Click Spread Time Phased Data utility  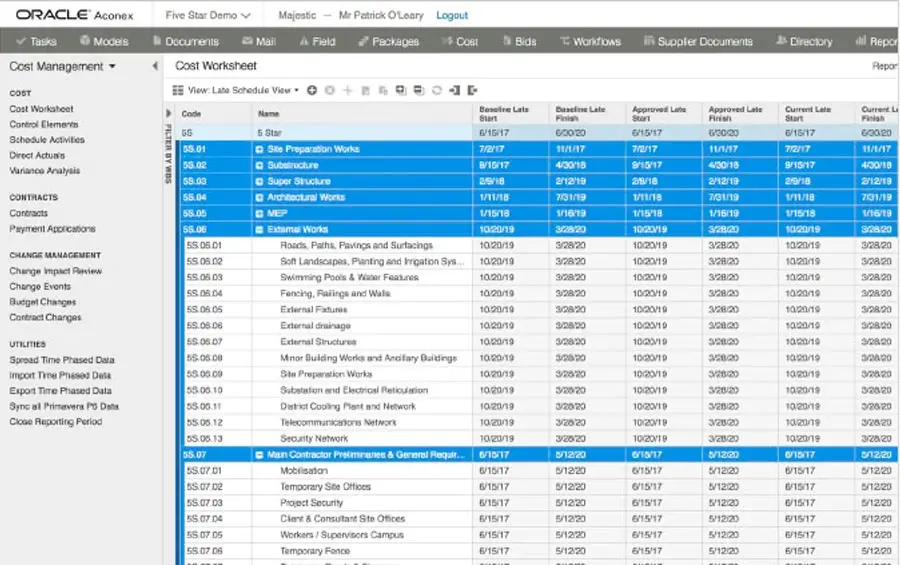[62, 360]
